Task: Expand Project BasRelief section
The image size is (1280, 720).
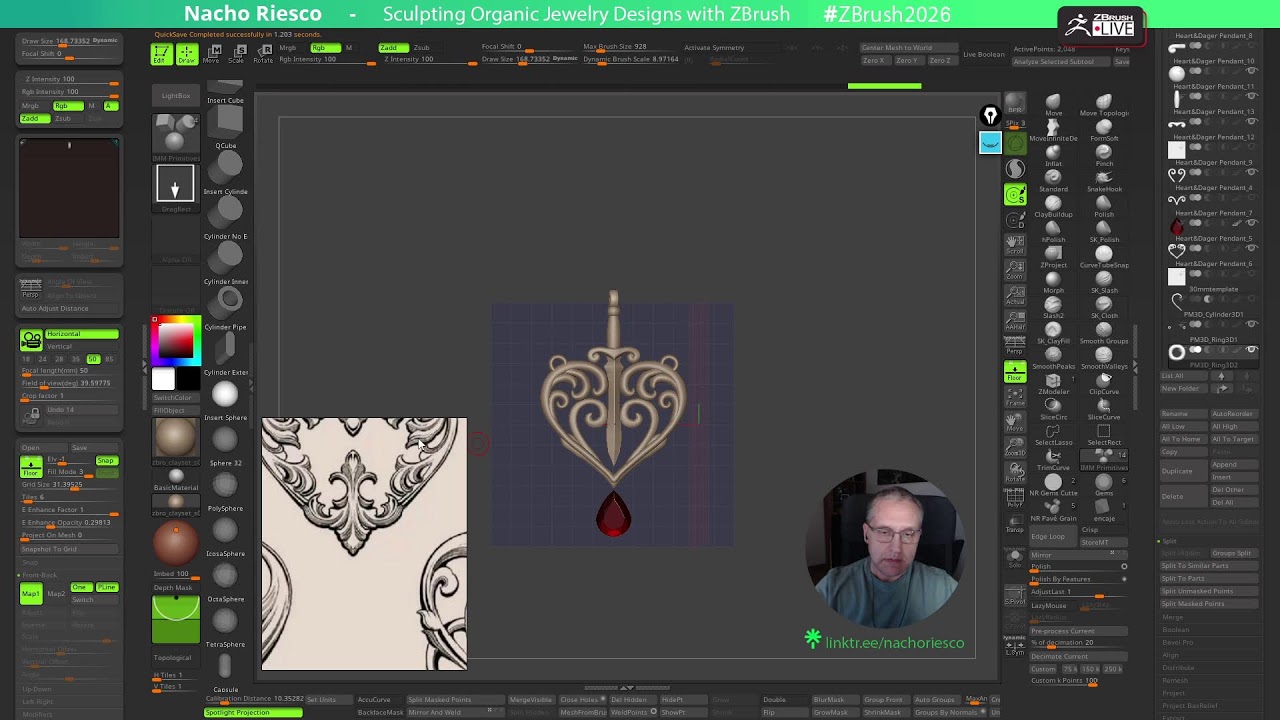Action: (x=1189, y=706)
